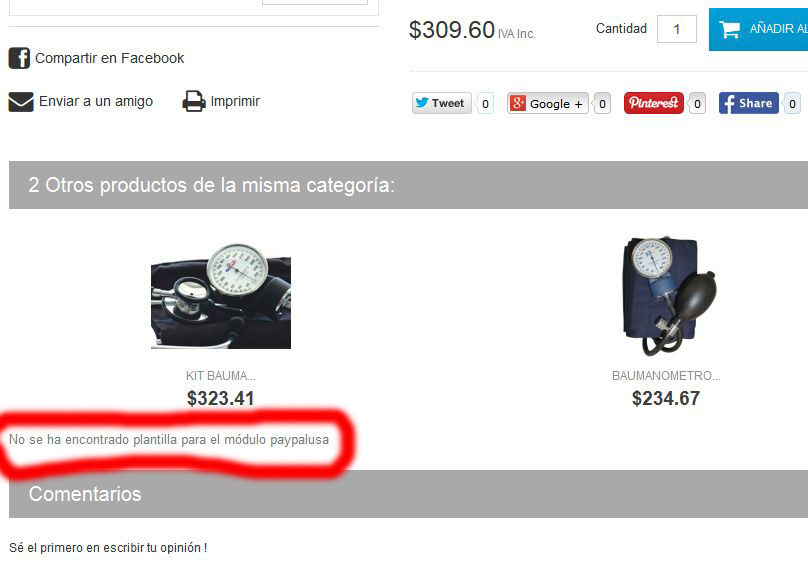Click the shopping cart icon on the add button

coord(729,29)
